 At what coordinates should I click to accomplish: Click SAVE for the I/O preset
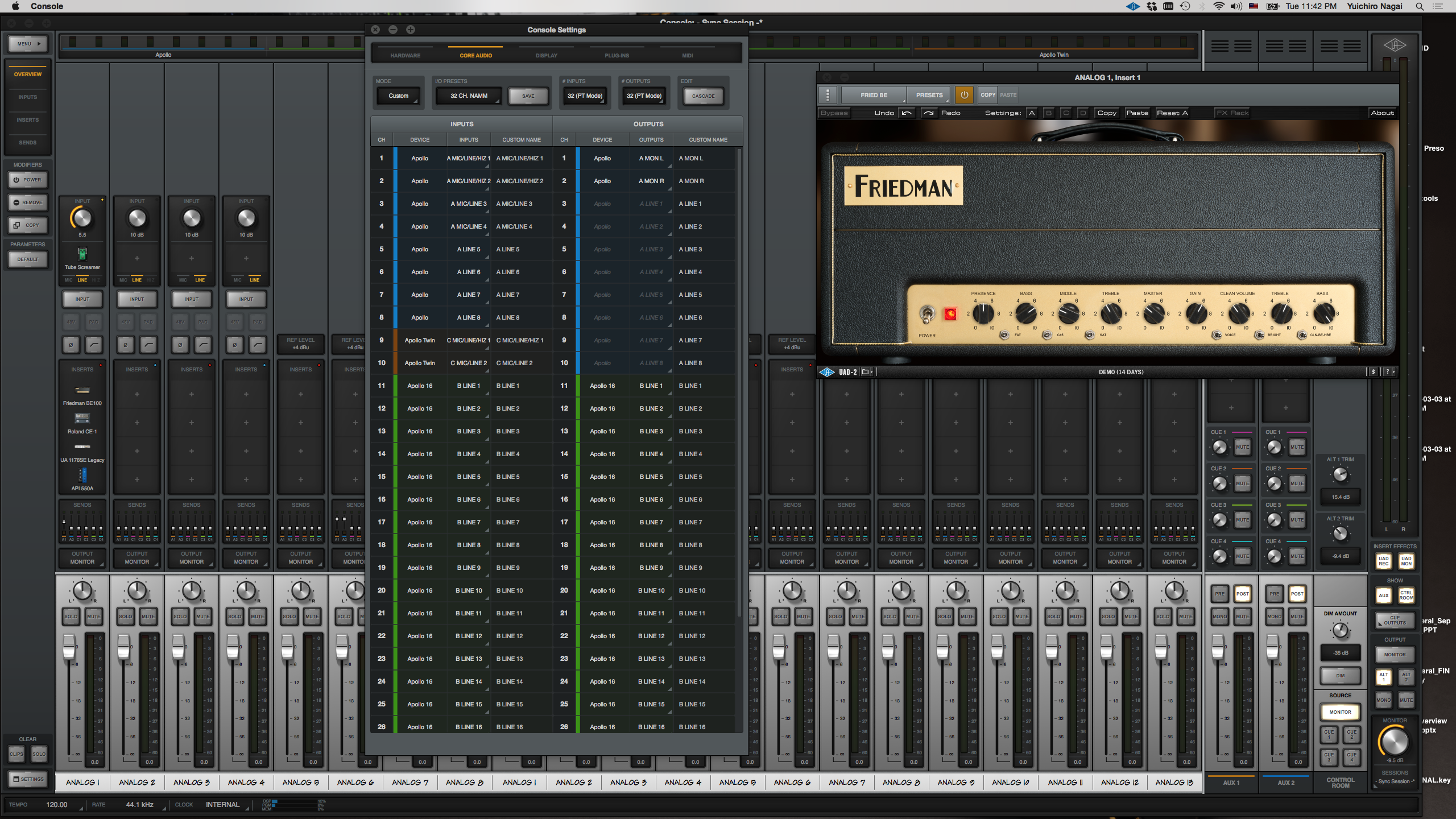[x=528, y=96]
